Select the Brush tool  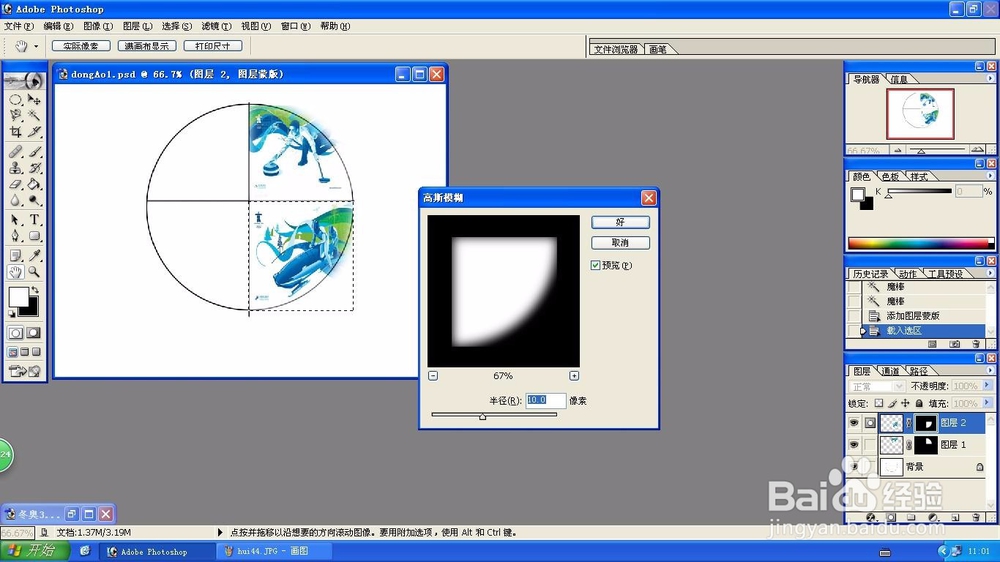34,152
